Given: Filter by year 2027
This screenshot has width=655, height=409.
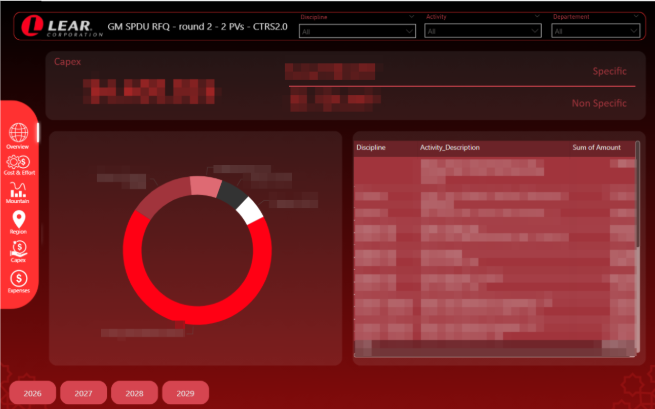Looking at the screenshot, I should click(84, 393).
